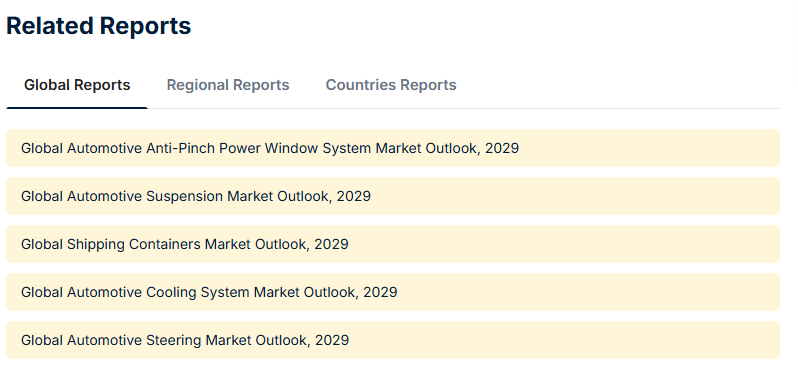Click 2029 in the Automotive Steering title
The height and width of the screenshot is (373, 798).
[332, 340]
